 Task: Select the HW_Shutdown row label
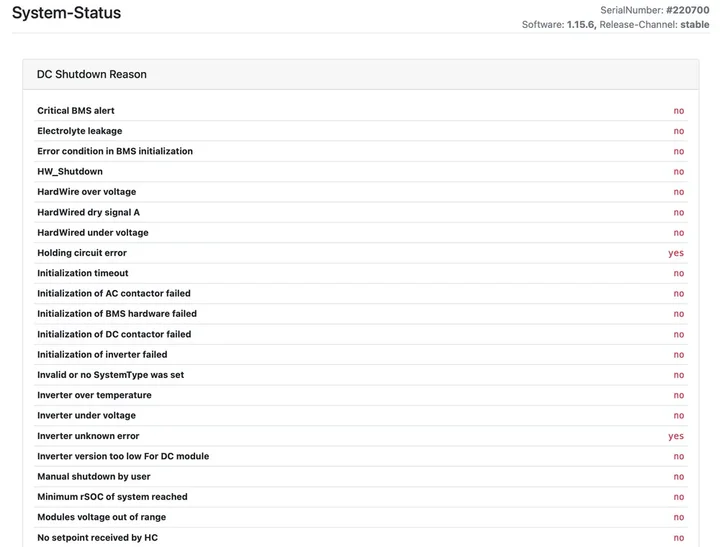click(70, 172)
